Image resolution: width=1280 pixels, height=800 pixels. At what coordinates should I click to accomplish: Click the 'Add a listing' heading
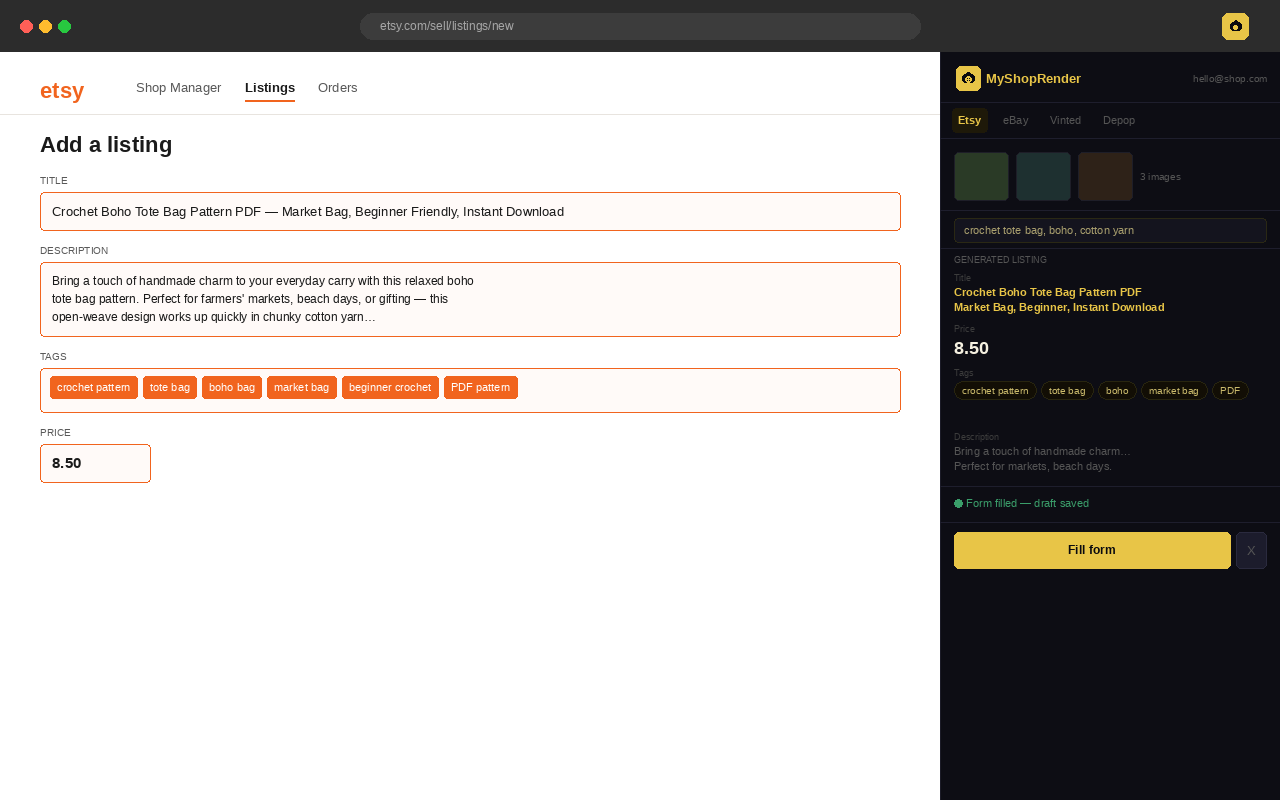coord(106,145)
